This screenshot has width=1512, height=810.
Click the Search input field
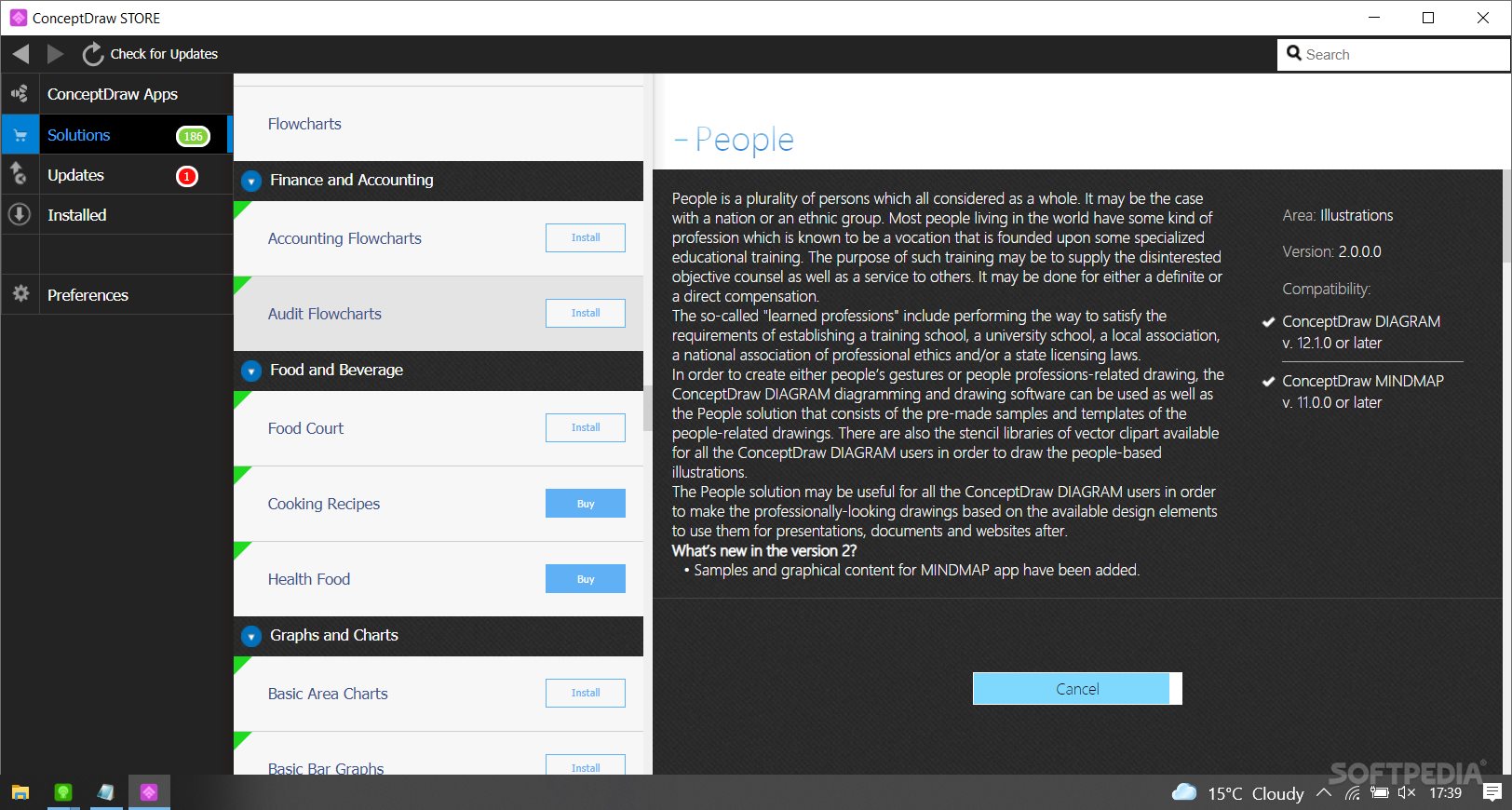(x=1394, y=54)
